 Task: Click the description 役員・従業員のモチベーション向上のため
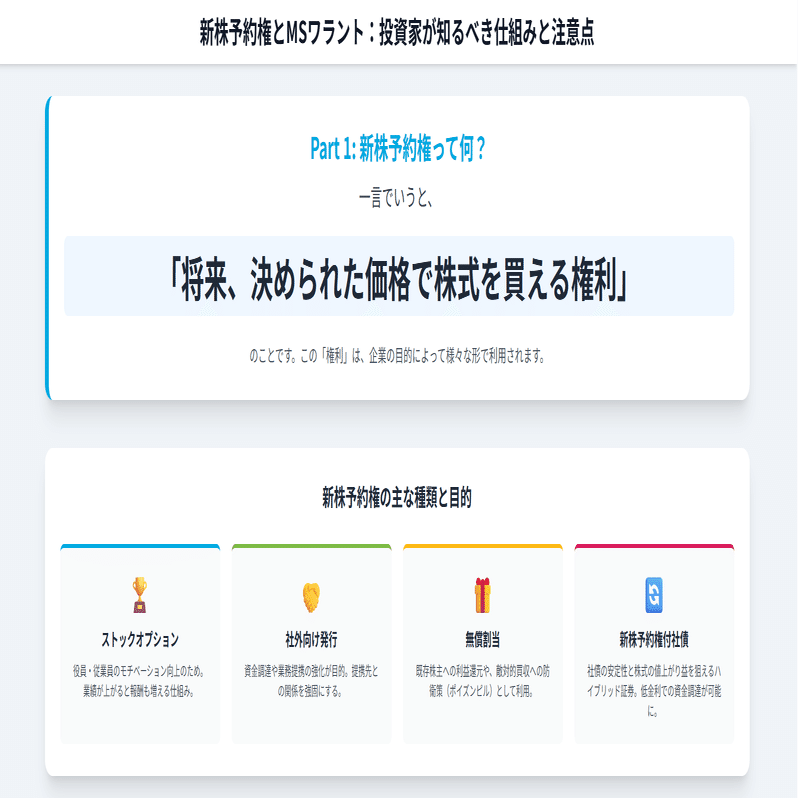pos(140,681)
